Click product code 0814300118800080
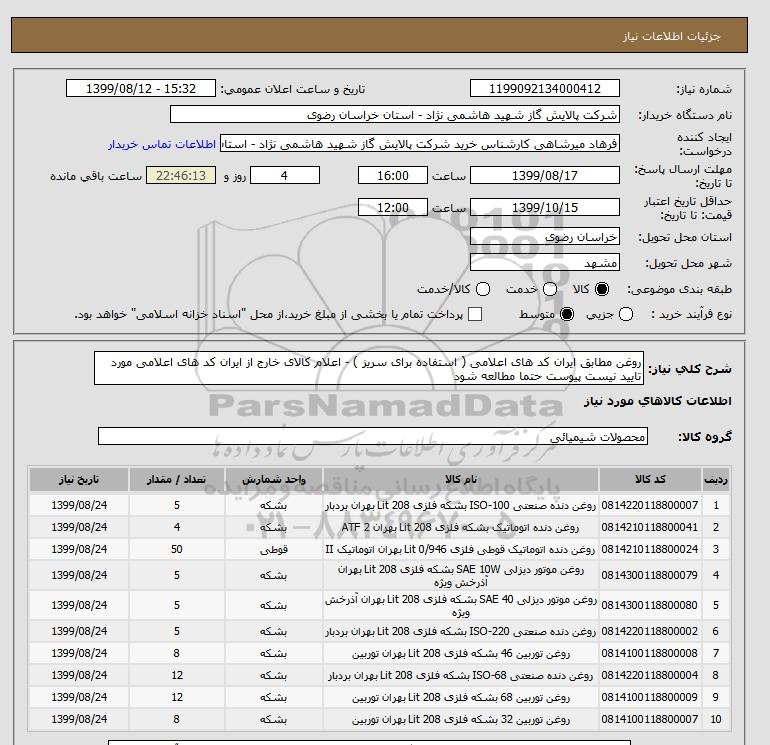770x745 pixels. (650, 606)
